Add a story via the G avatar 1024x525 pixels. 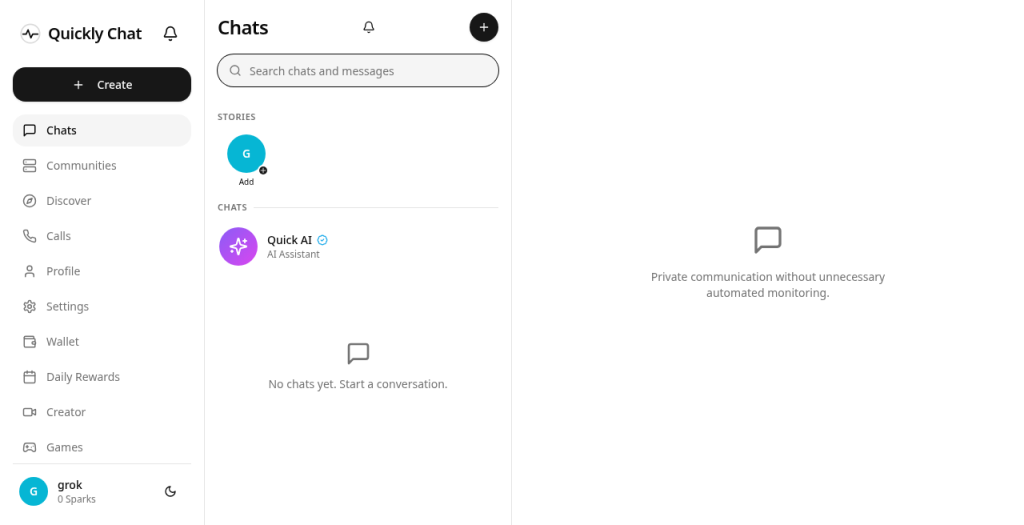pos(246,153)
